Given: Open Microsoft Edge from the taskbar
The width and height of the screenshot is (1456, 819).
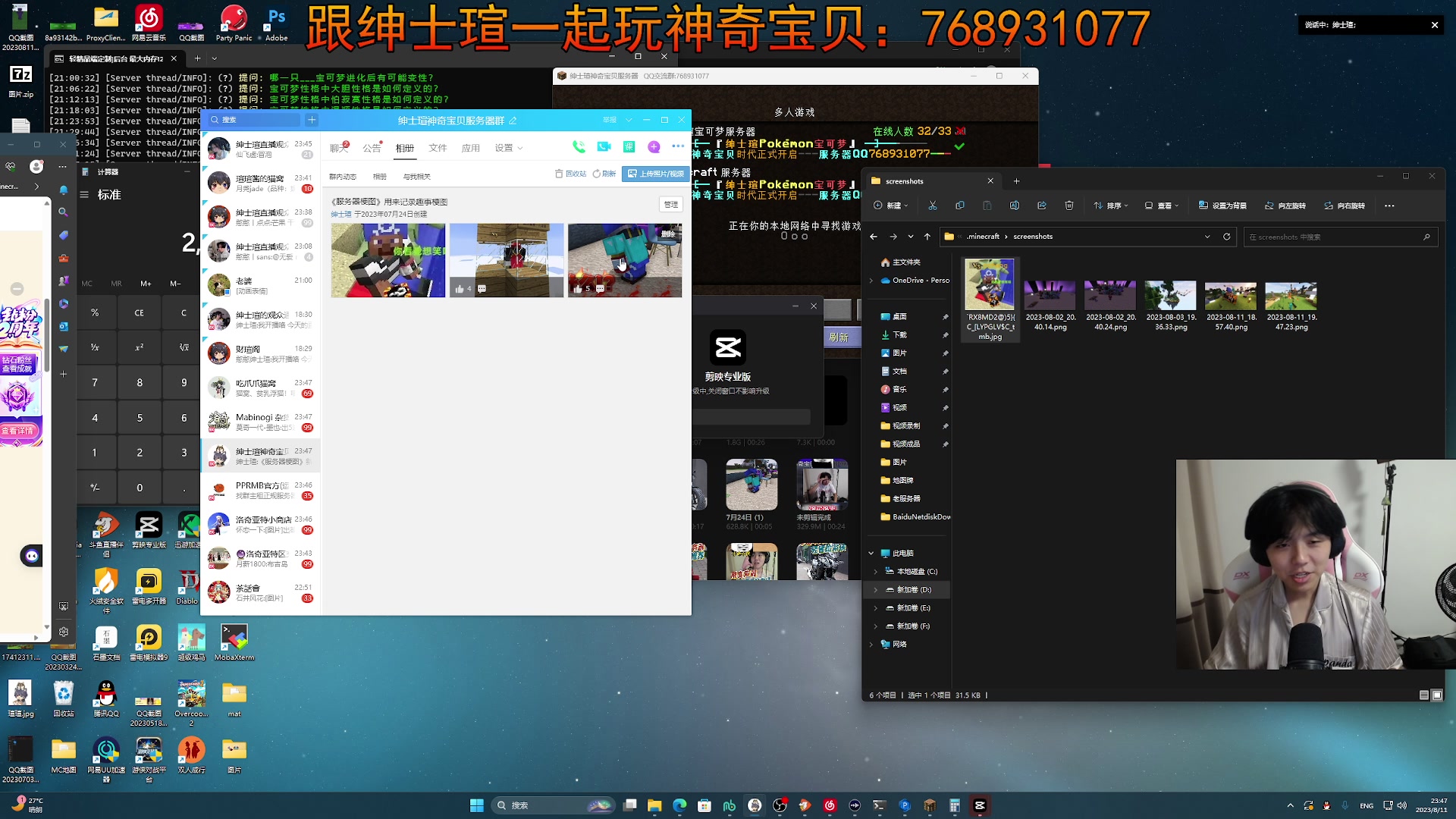Looking at the screenshot, I should (x=679, y=805).
